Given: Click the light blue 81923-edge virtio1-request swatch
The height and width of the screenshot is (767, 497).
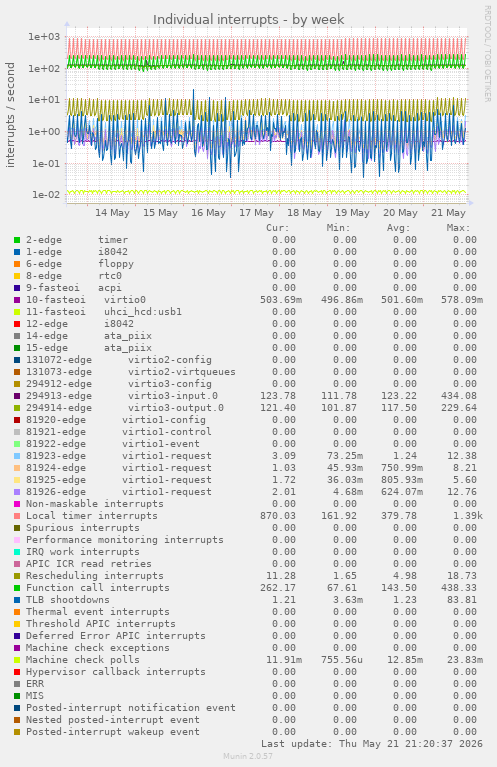Looking at the screenshot, I should [x=17, y=456].
